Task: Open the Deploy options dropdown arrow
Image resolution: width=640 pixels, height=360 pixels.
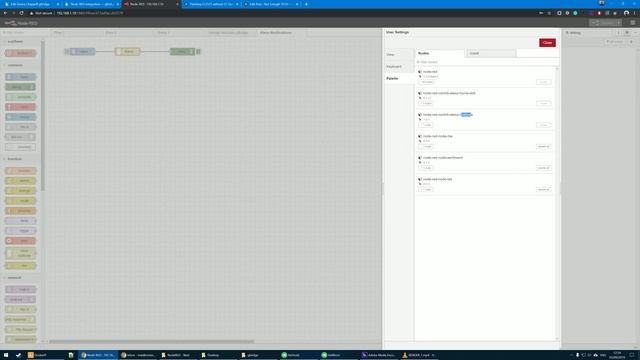Action: (619, 23)
